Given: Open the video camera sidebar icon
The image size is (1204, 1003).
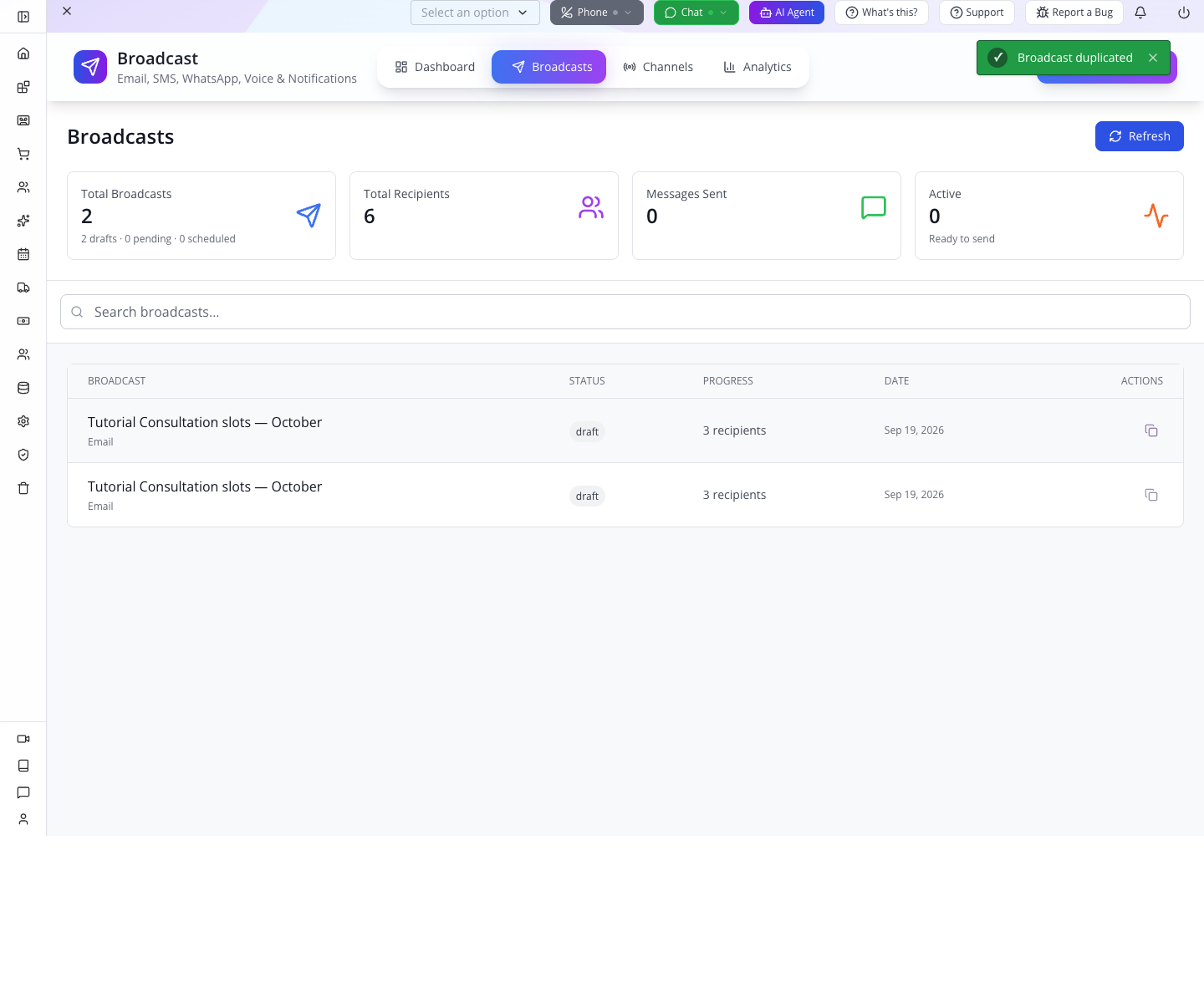Looking at the screenshot, I should (x=23, y=739).
